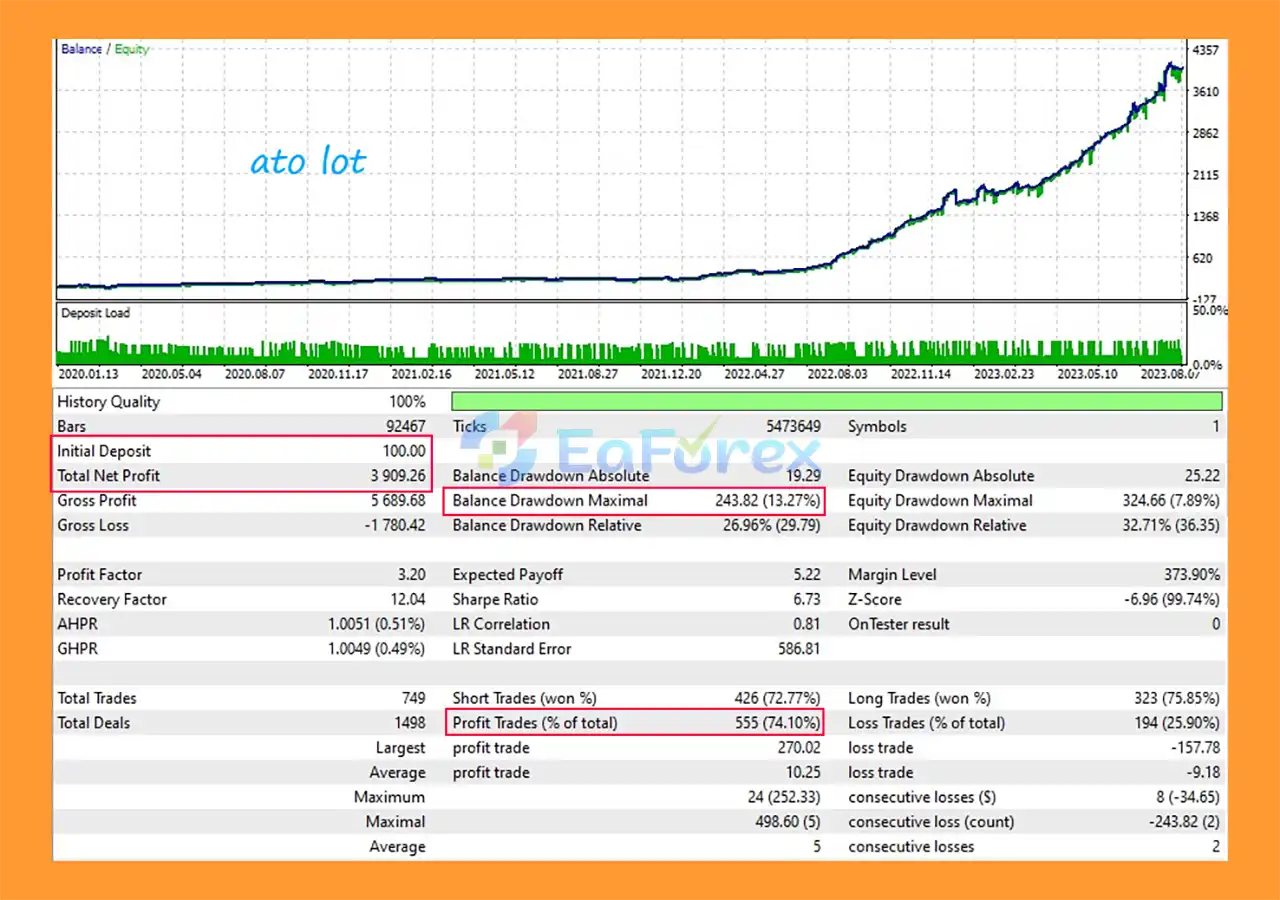The height and width of the screenshot is (900, 1280).
Task: Select the 2020.01.13 date on timeline
Action: click(88, 374)
